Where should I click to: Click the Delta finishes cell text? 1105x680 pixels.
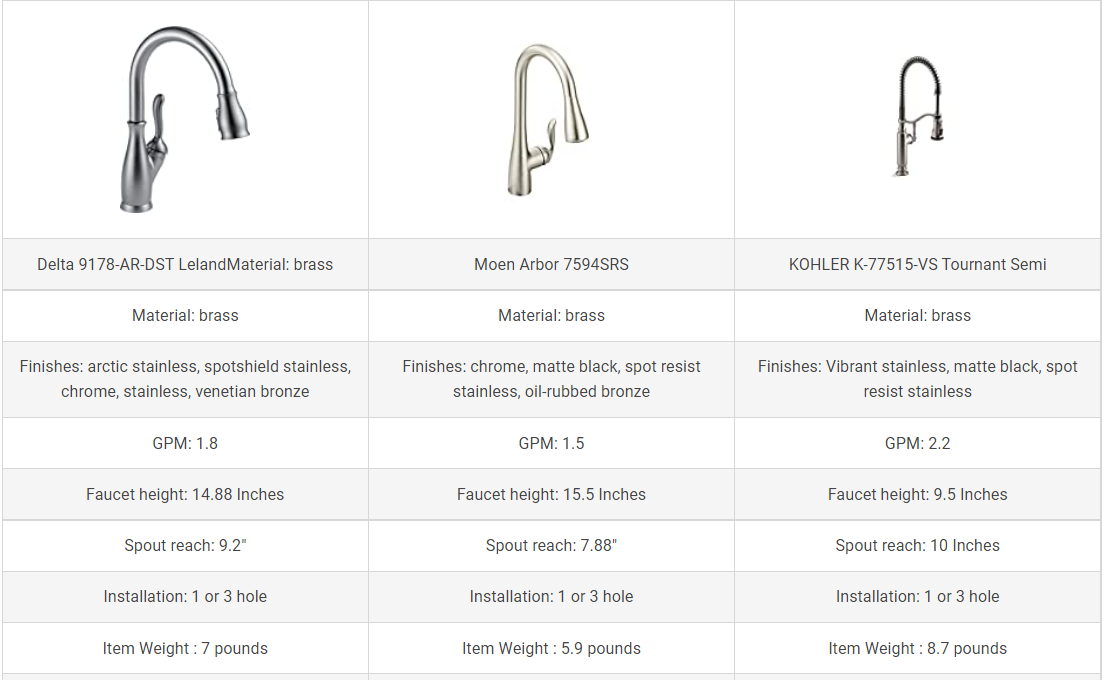(x=185, y=379)
